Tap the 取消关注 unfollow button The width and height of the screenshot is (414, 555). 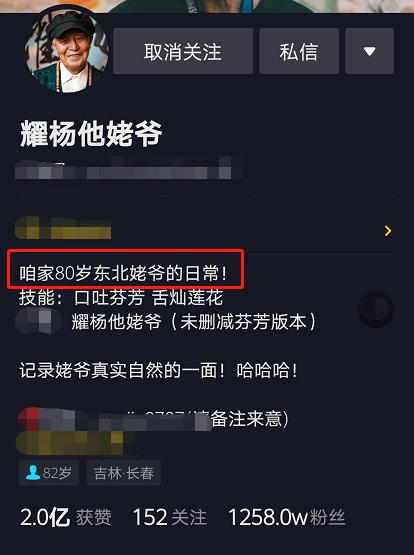(183, 51)
